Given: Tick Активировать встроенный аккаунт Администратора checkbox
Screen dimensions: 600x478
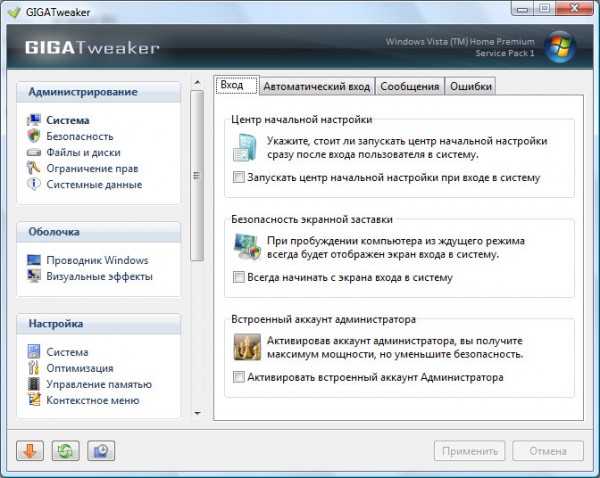Looking at the screenshot, I should point(239,377).
